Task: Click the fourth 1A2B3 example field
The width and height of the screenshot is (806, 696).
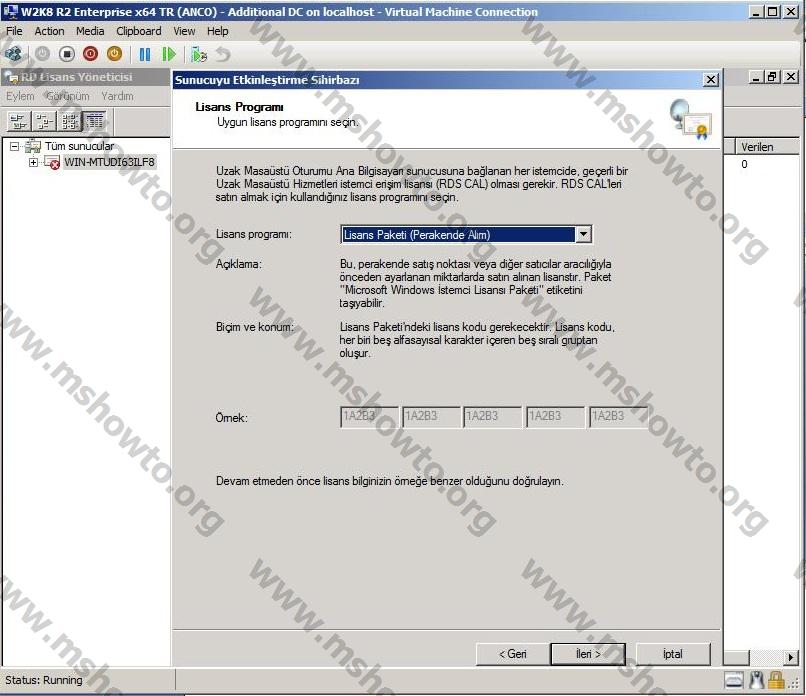Action: (x=556, y=417)
